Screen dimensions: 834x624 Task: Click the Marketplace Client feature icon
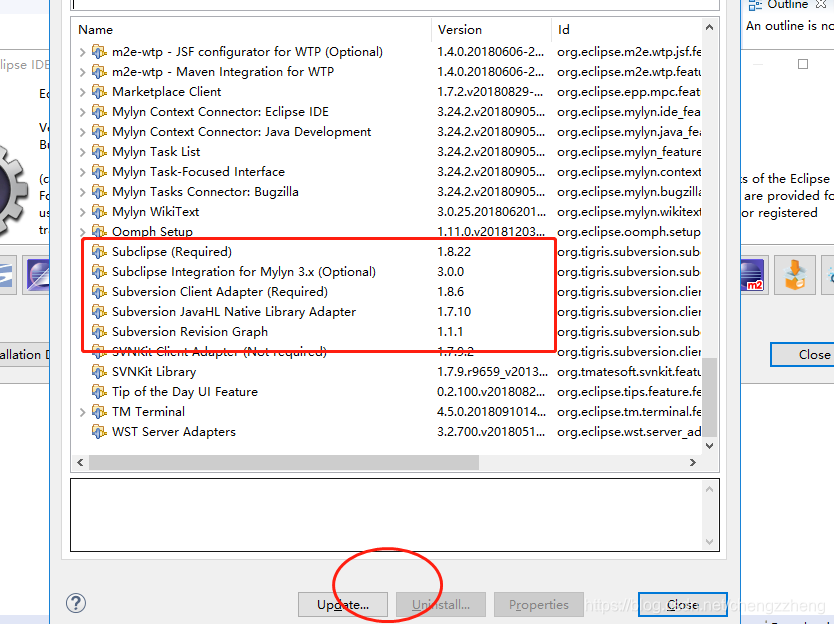point(98,92)
